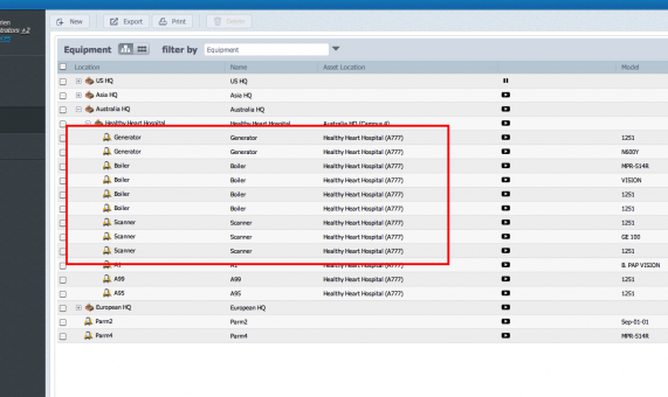The height and width of the screenshot is (397, 668).
Task: Click the +2 link in sidebar
Action: tap(26, 30)
